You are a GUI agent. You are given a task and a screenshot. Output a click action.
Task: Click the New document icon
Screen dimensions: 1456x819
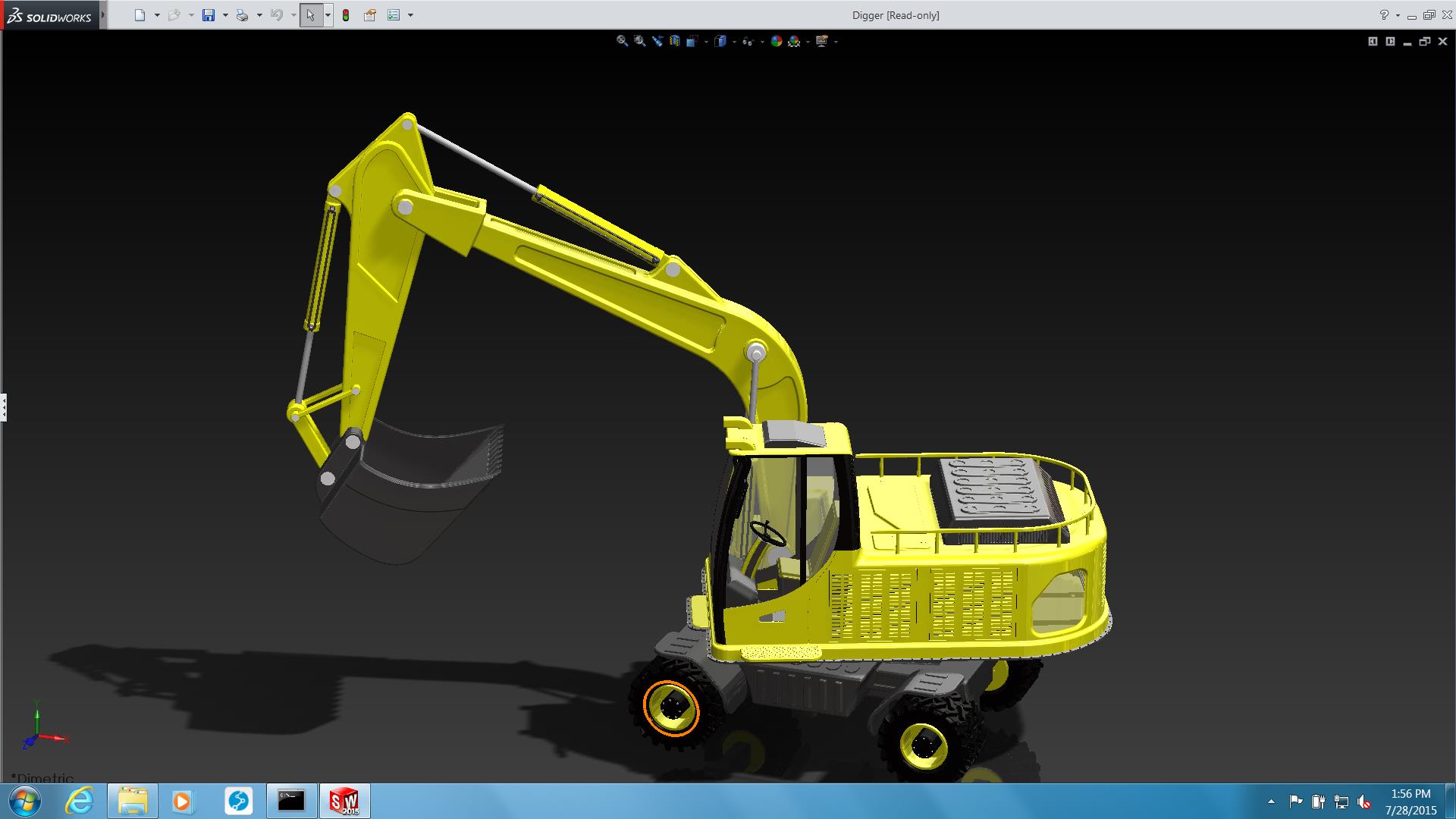[140, 15]
